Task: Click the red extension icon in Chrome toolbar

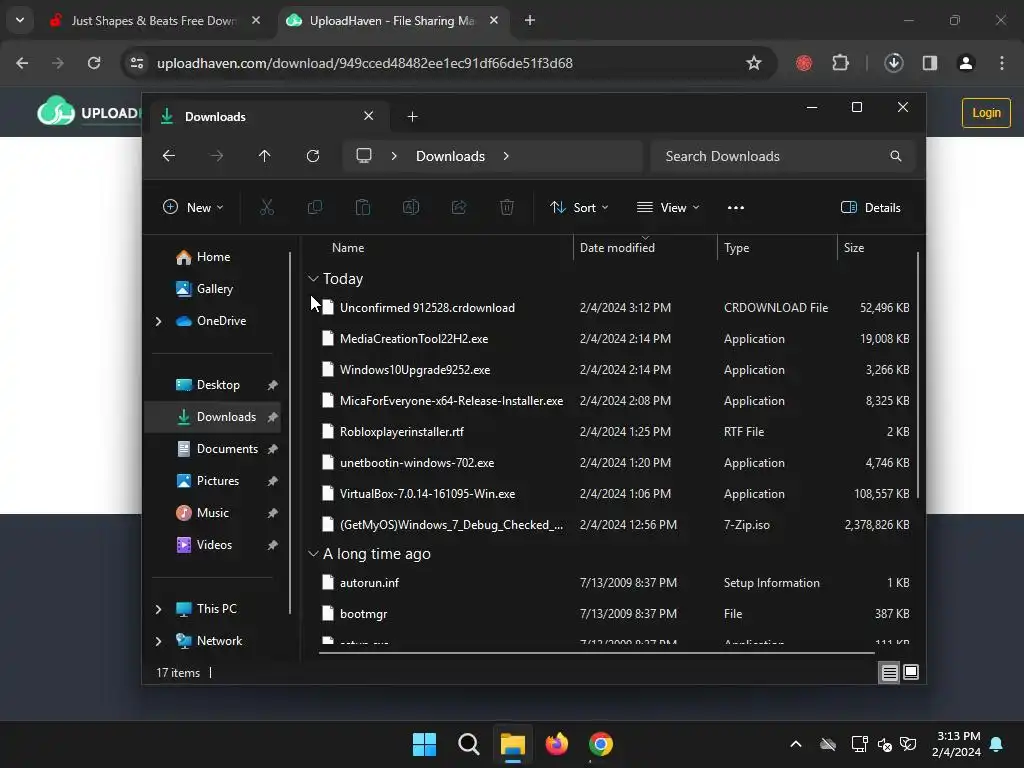Action: pyautogui.click(x=804, y=63)
